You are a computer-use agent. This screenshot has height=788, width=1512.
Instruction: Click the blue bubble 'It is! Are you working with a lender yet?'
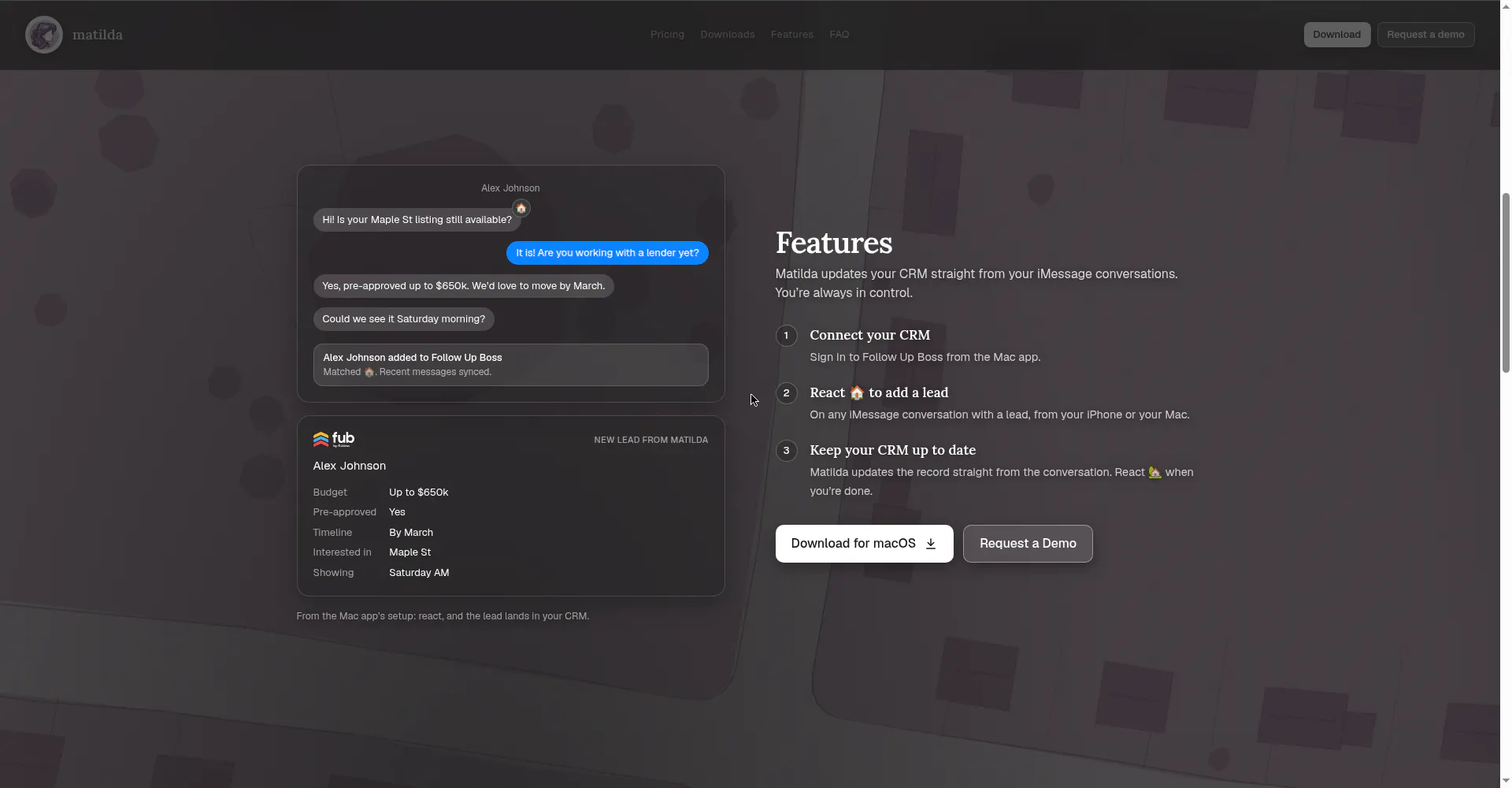click(607, 253)
